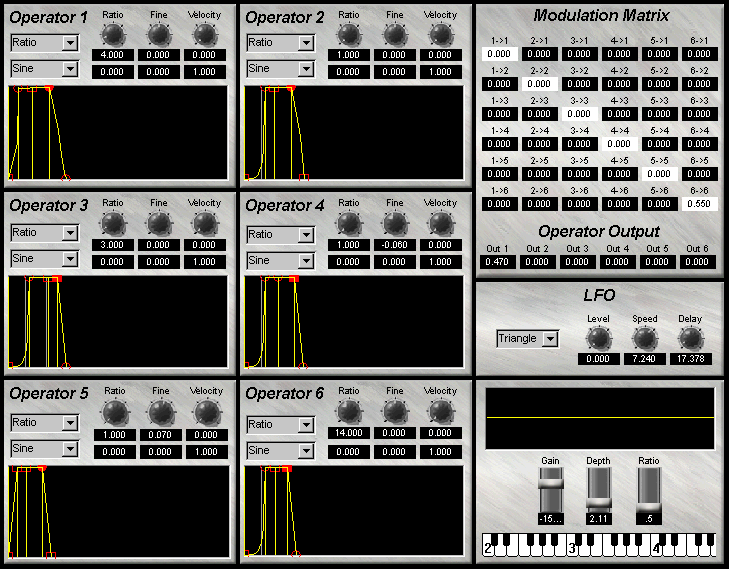Image resolution: width=729 pixels, height=569 pixels.
Task: Click the Operator 1 envelope graph
Action: click(120, 133)
